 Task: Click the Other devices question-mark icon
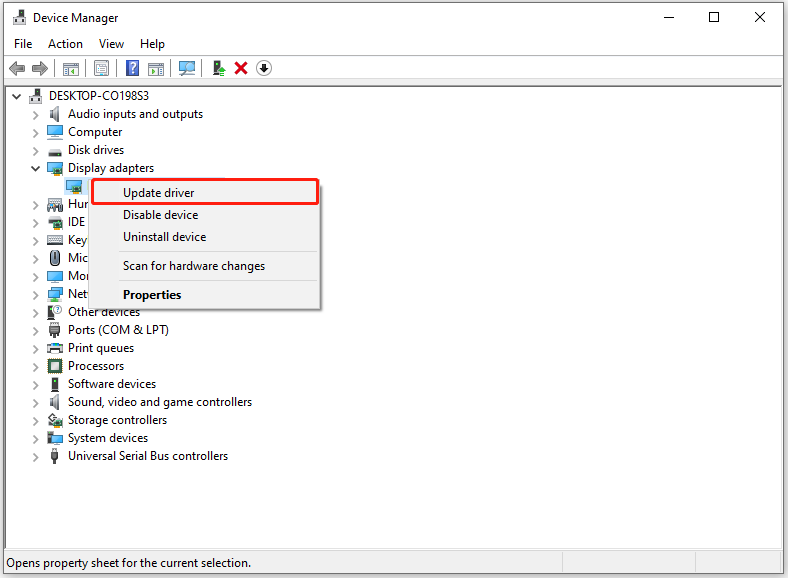coord(54,312)
